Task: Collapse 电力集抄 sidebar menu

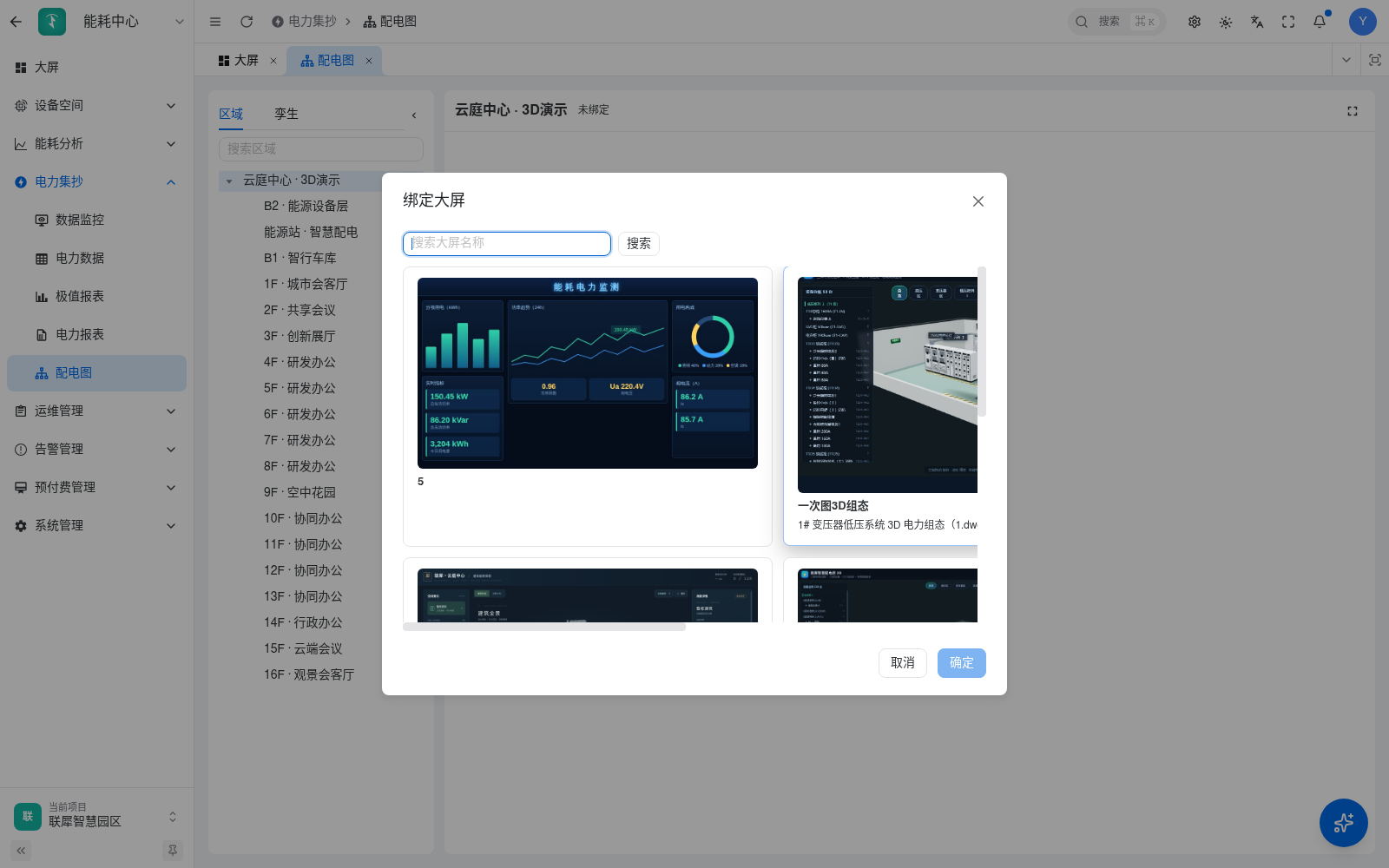Action: [96, 181]
